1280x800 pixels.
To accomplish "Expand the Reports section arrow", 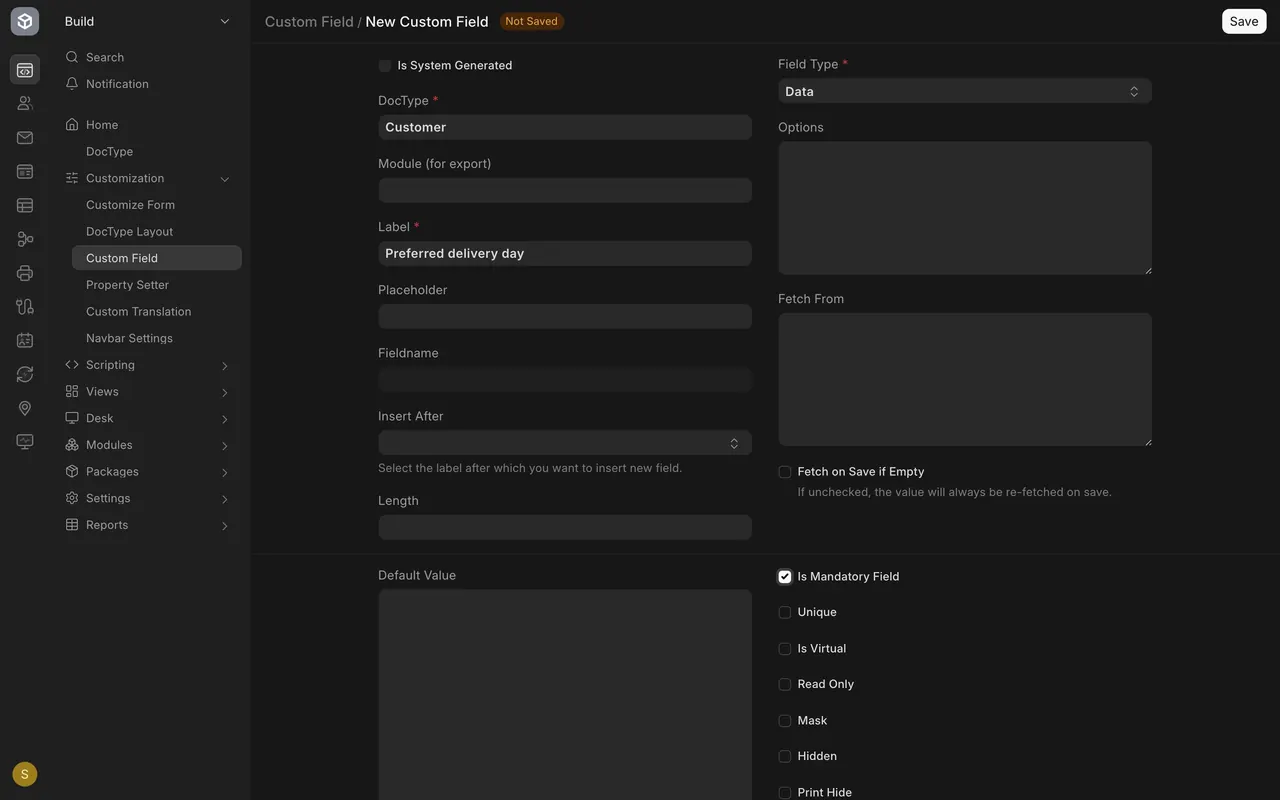I will pos(225,526).
